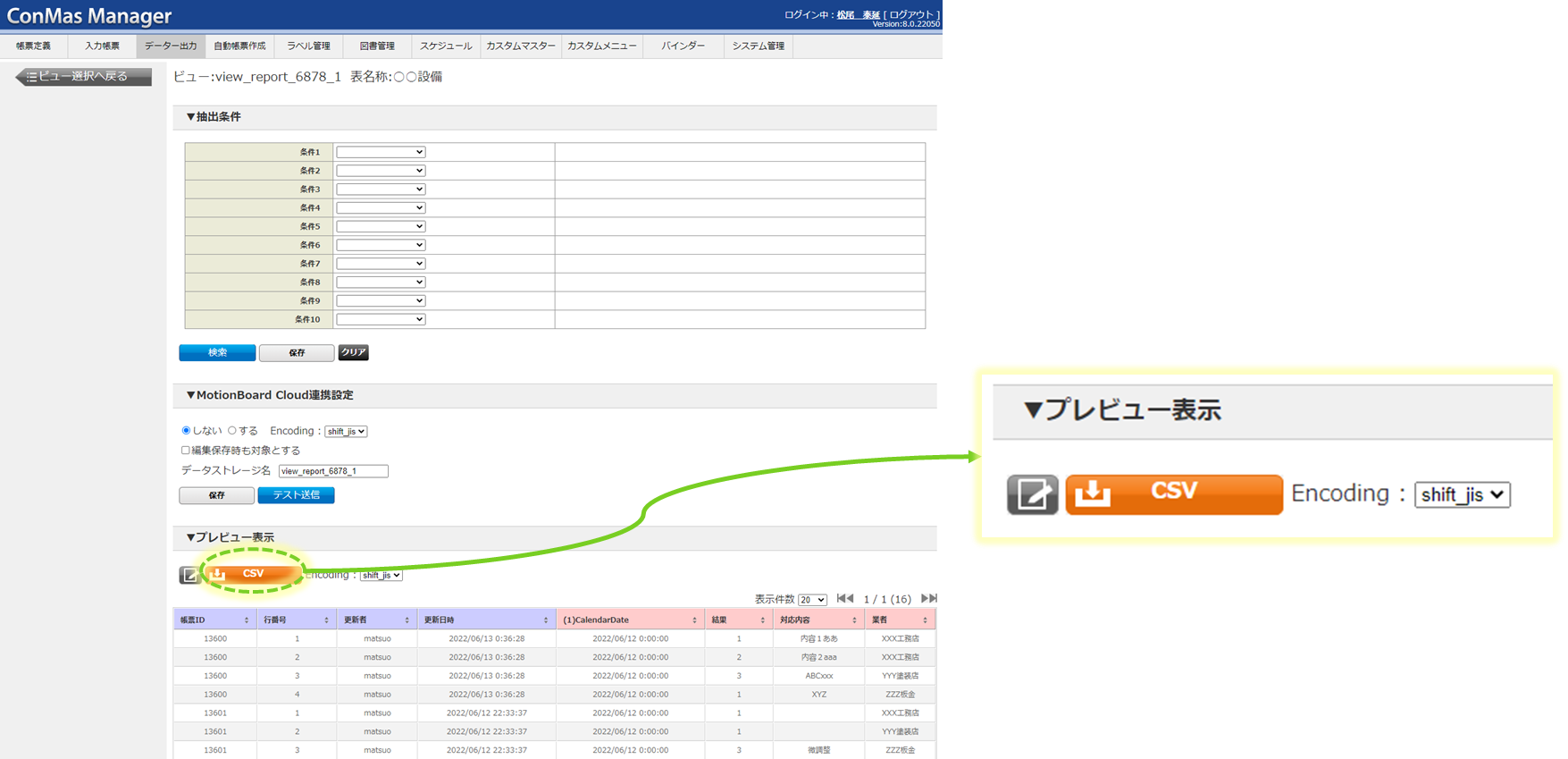The height and width of the screenshot is (759, 1568).
Task: Sort the 更新日時 column
Action: coord(546,620)
